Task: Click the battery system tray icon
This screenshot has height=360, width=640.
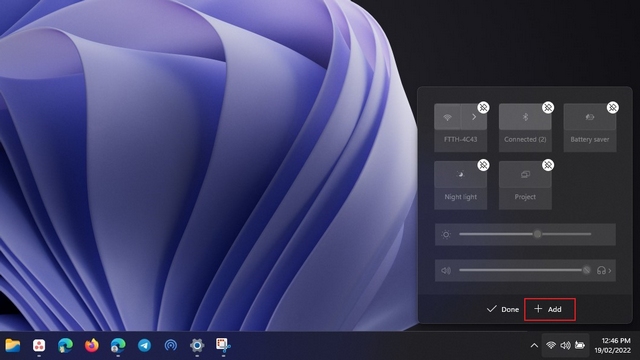Action: click(580, 346)
